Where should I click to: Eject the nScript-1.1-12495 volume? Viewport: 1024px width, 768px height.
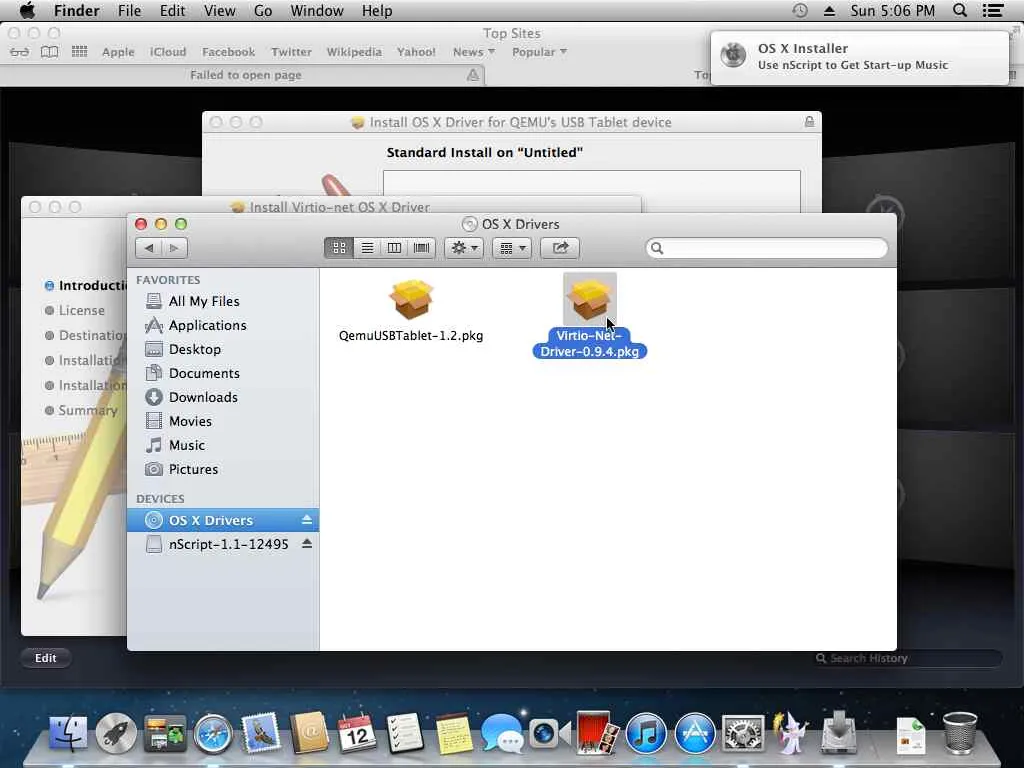pos(307,543)
